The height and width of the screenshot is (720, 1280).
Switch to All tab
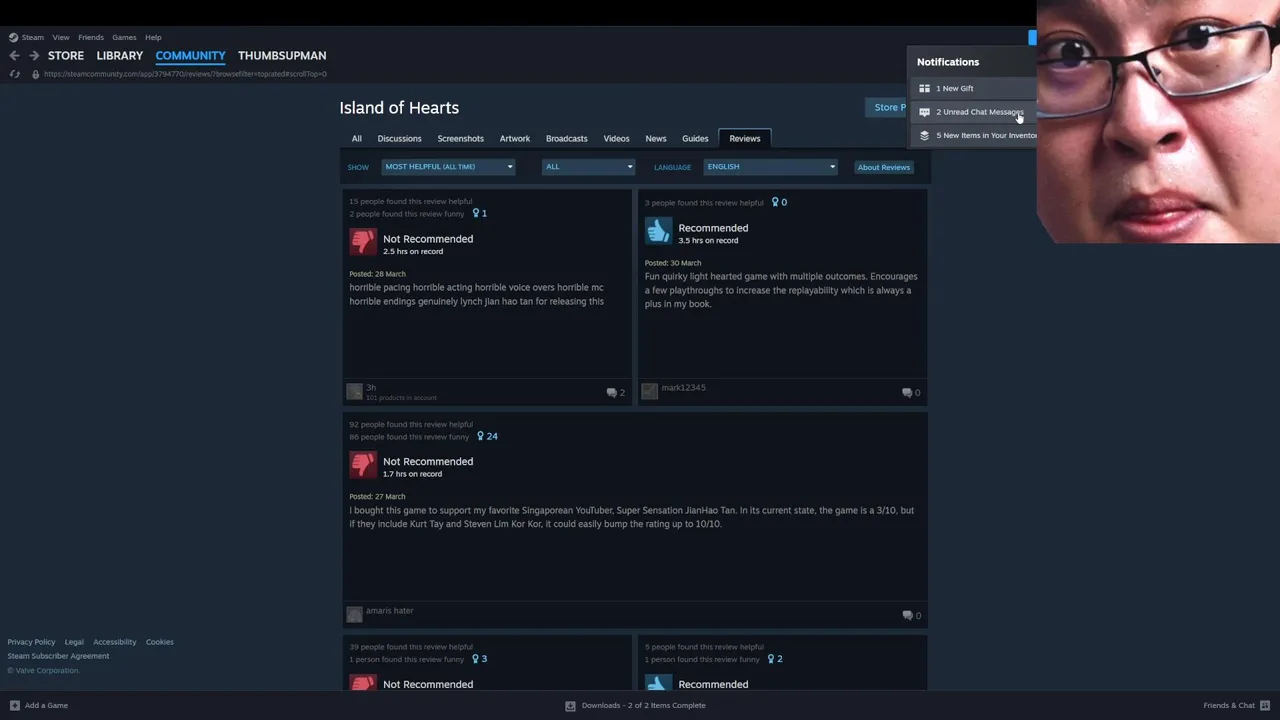click(356, 139)
